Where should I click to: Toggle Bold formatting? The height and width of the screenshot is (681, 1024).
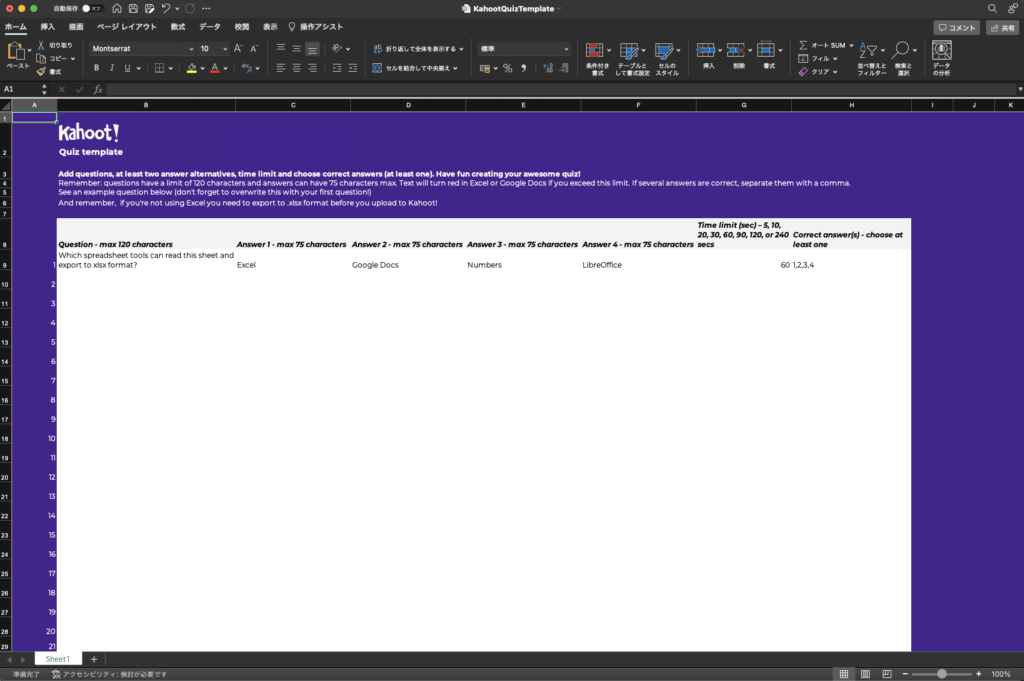97,68
